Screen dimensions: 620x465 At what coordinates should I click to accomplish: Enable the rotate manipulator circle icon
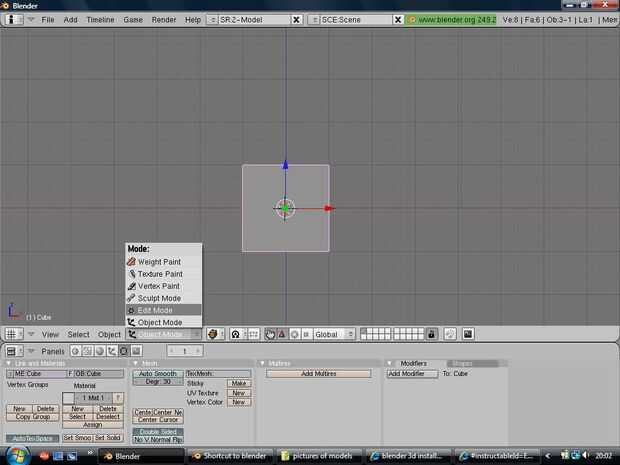(295, 334)
